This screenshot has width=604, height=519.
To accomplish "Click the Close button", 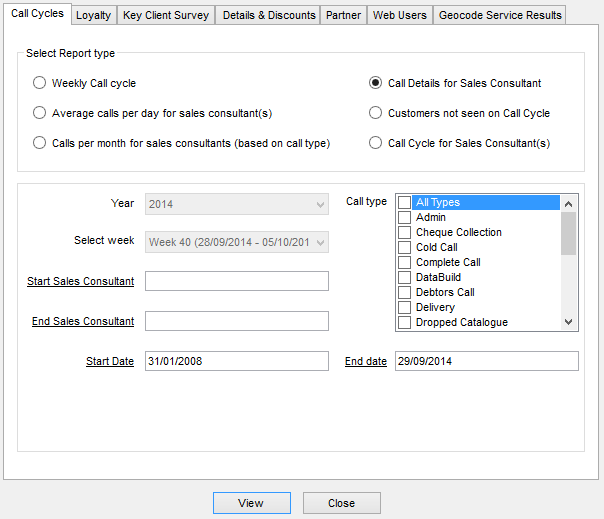I will tap(341, 503).
